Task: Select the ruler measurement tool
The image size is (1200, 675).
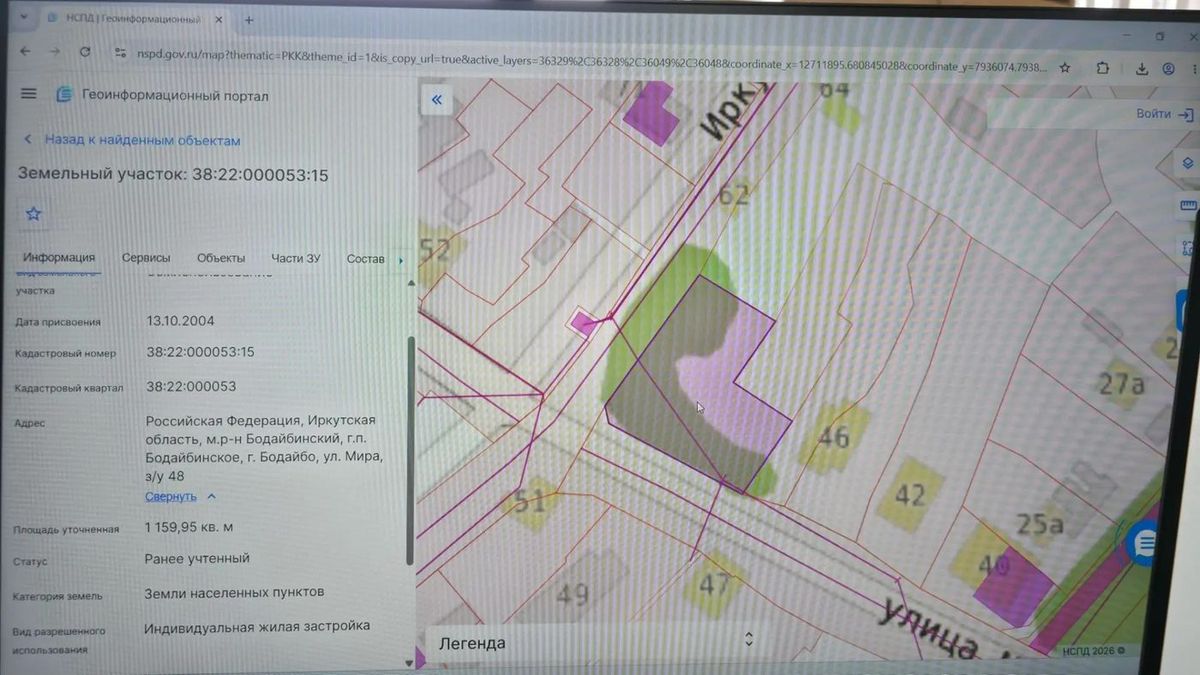Action: tap(1188, 206)
